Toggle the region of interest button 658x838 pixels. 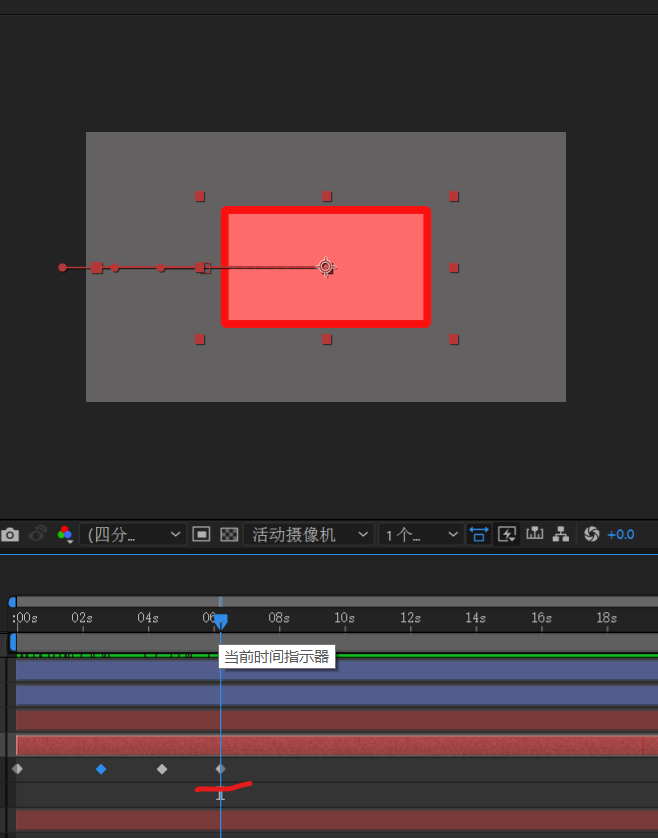201,535
